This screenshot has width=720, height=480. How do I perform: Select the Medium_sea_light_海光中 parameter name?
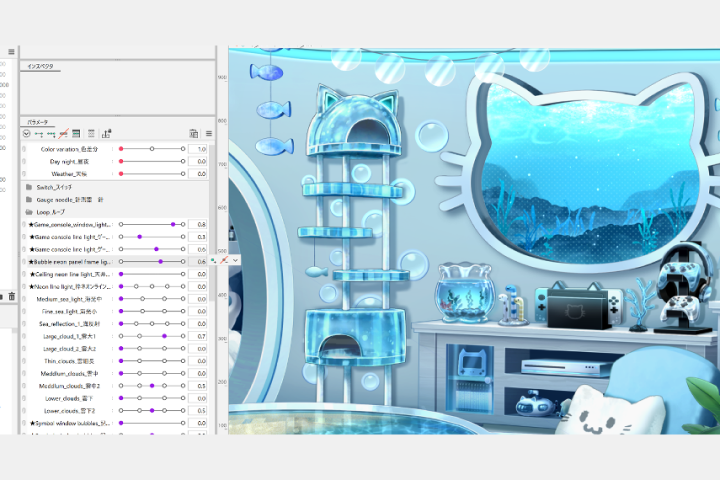pos(70,299)
